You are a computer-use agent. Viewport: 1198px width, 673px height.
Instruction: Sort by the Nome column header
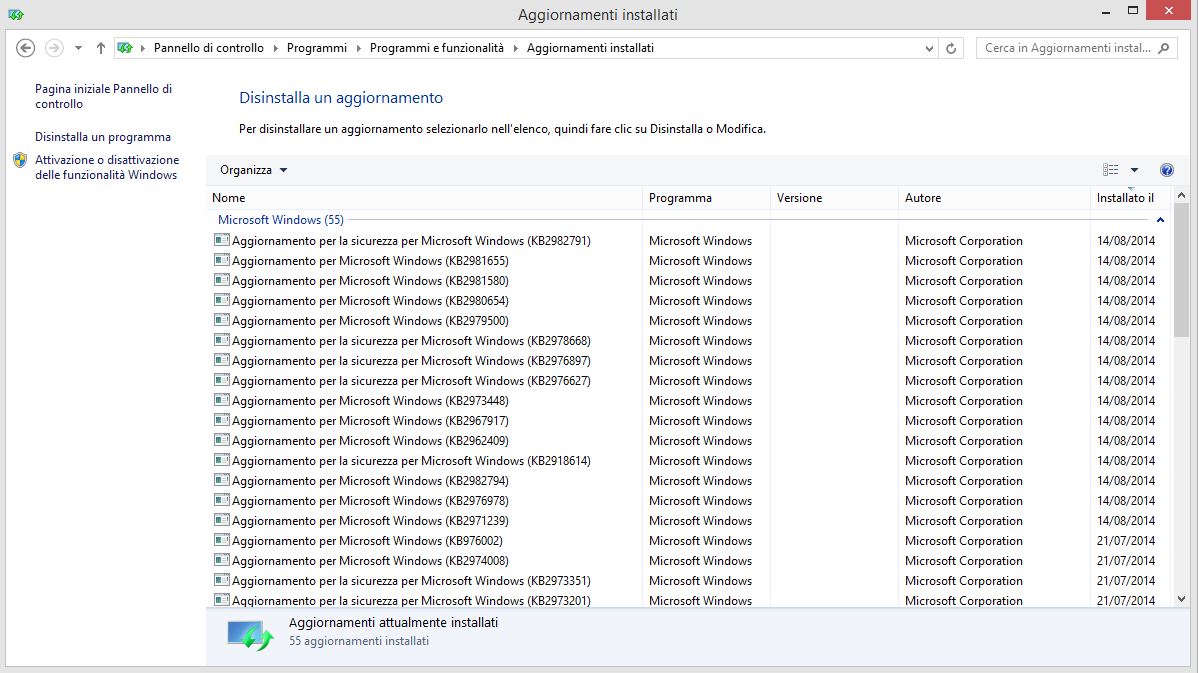click(x=426, y=198)
